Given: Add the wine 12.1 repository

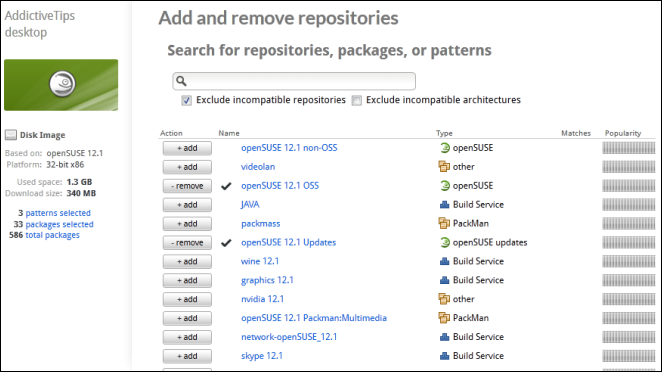Looking at the screenshot, I should point(187,262).
